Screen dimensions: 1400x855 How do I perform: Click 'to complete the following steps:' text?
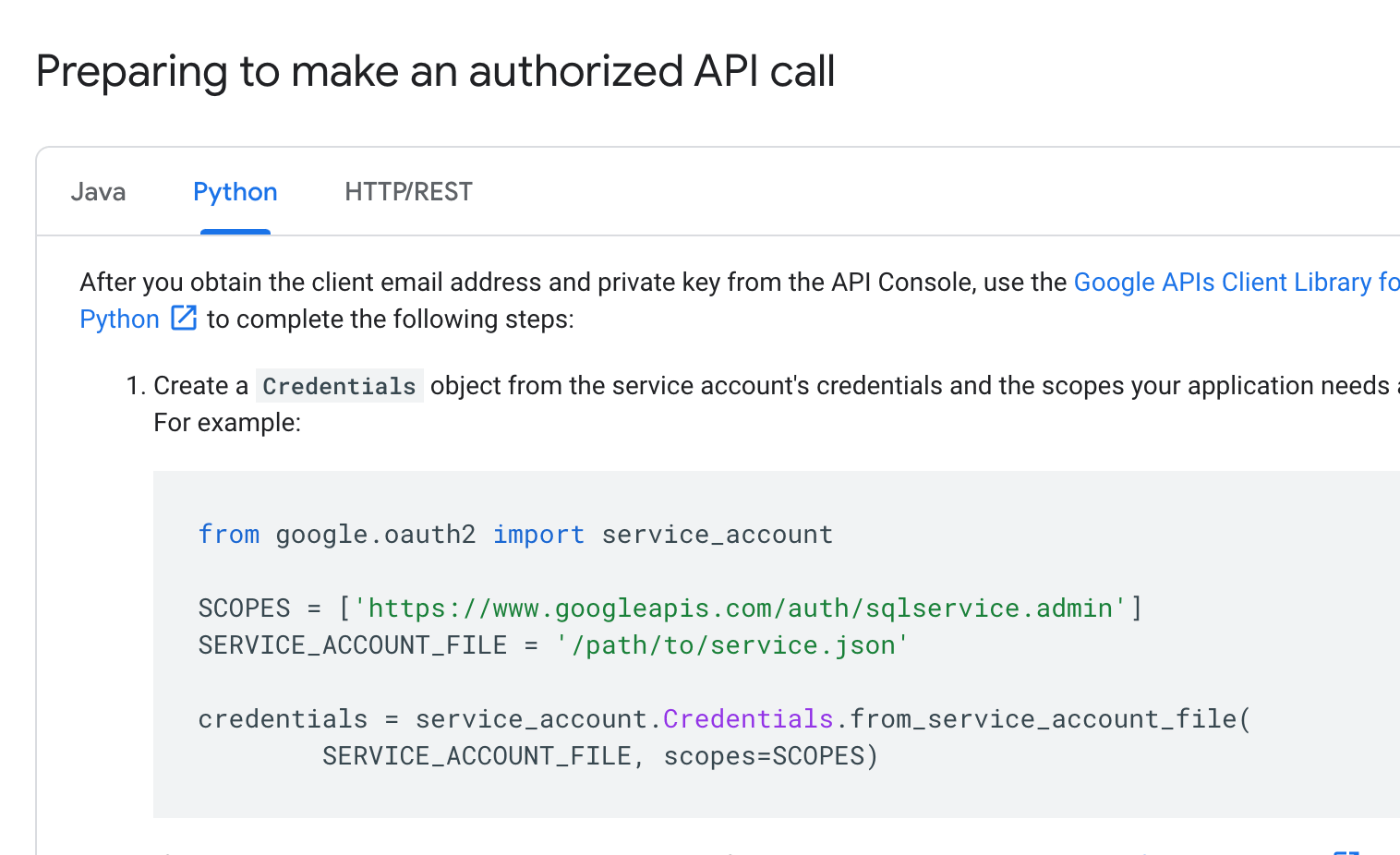pyautogui.click(x=390, y=320)
